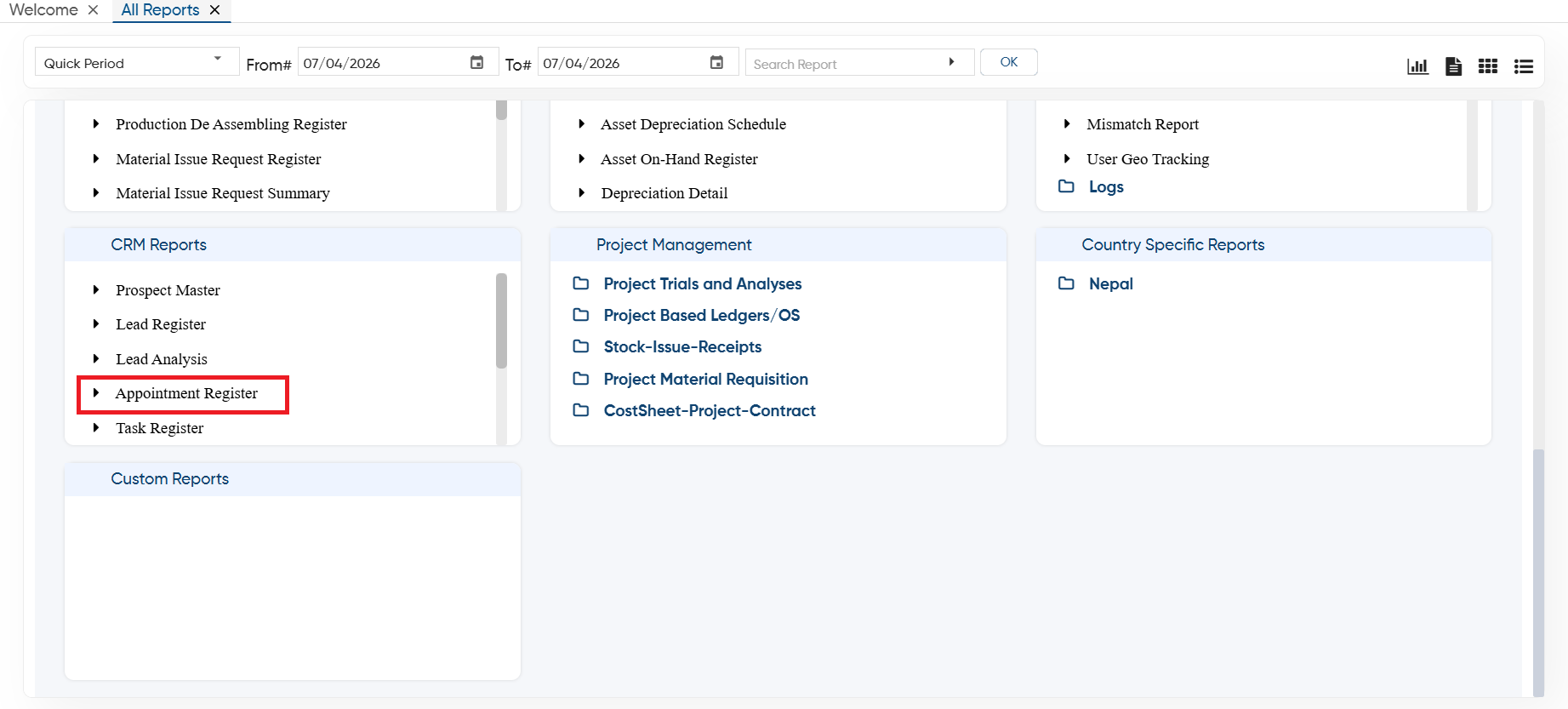Open the To# date calendar picker

(x=717, y=63)
